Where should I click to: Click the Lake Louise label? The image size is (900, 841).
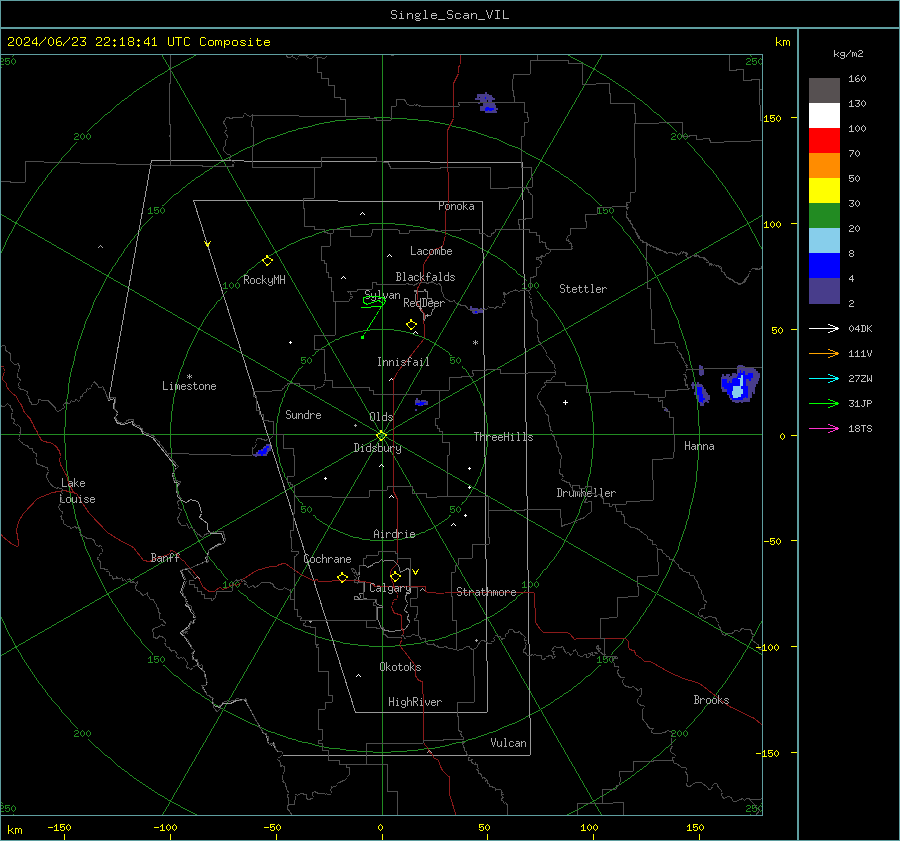77,491
